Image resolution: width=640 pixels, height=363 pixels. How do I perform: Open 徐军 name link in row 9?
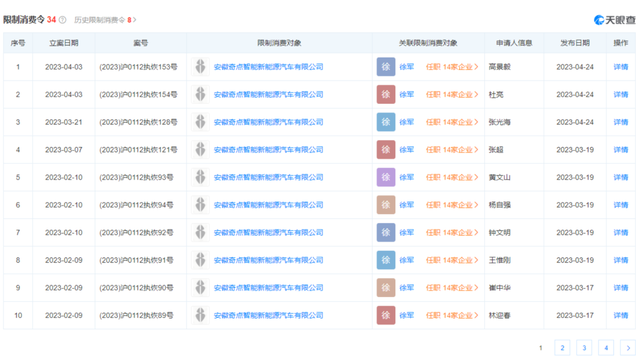point(407,287)
